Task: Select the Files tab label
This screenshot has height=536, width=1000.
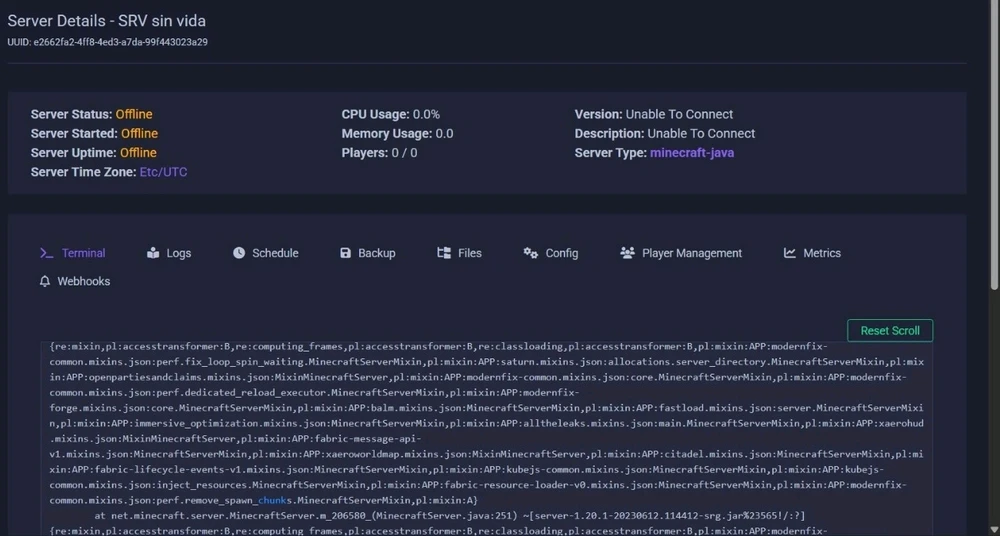Action: (470, 254)
